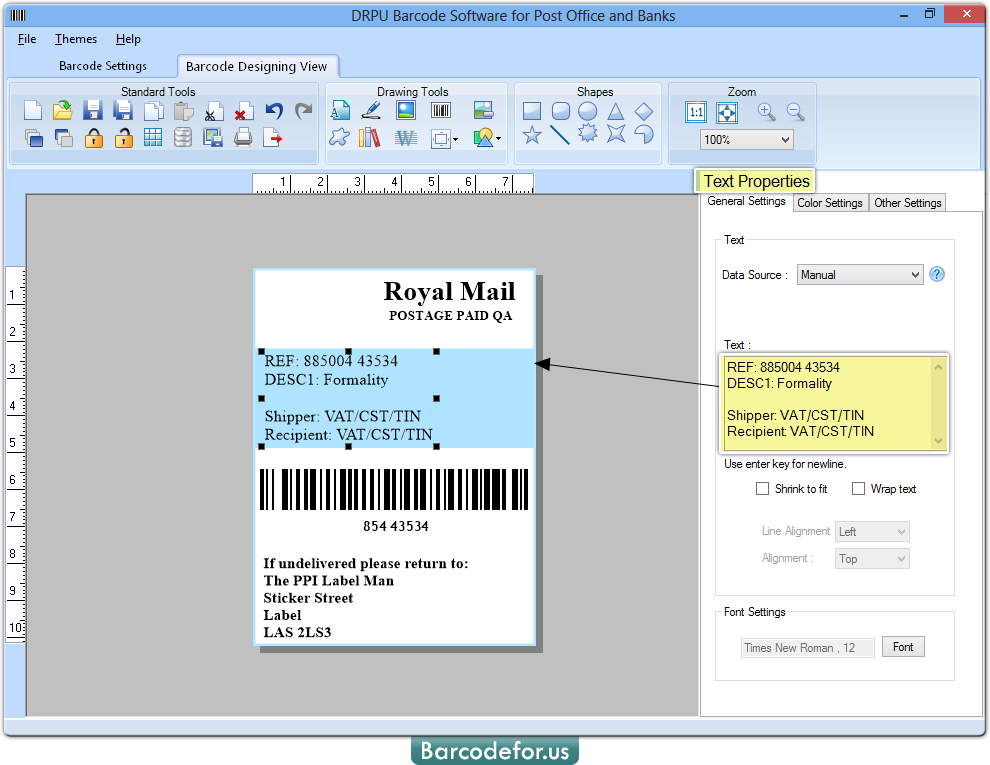The image size is (990, 765).
Task: Insert a barcode with the Barcode tool
Action: click(x=440, y=110)
